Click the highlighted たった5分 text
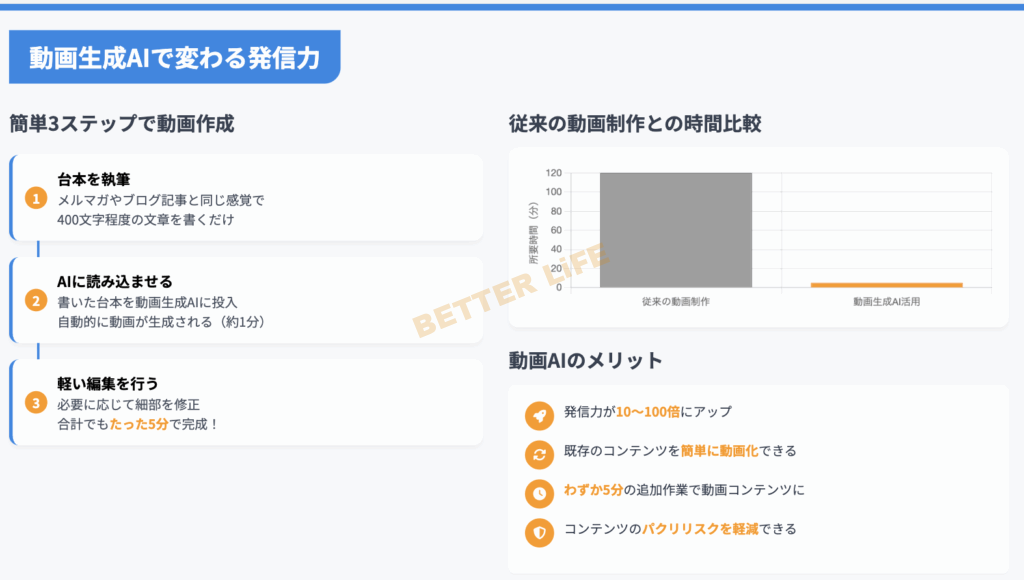 [x=139, y=424]
